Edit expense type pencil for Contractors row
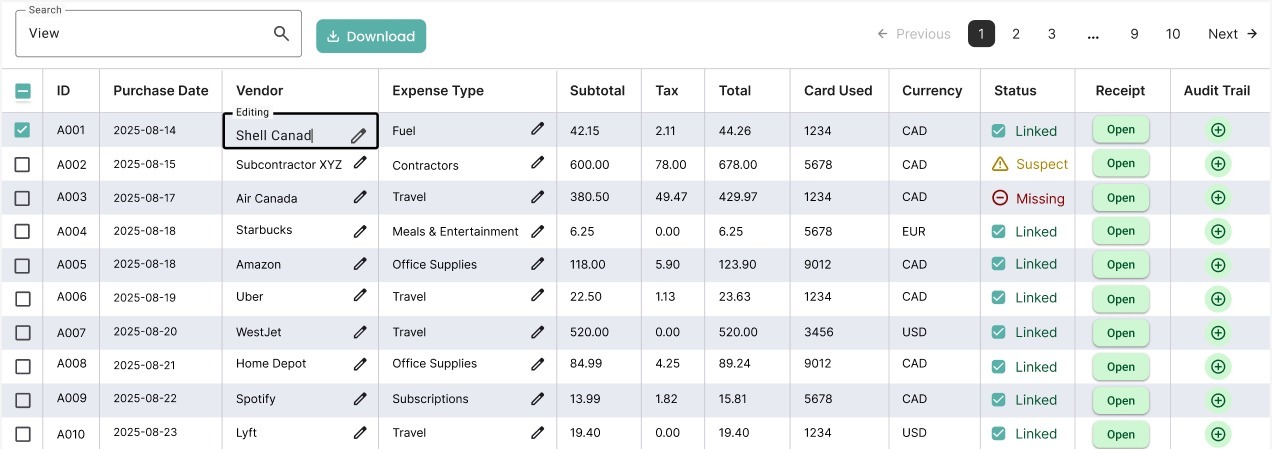 tap(538, 162)
